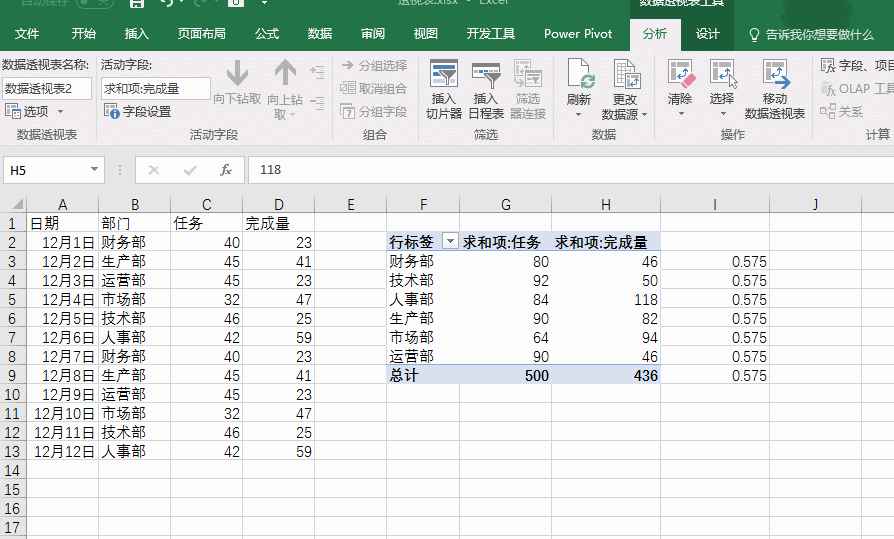Click the Move PivotTable (移动数据透视表) icon
This screenshot has width=894, height=539.
pos(774,77)
